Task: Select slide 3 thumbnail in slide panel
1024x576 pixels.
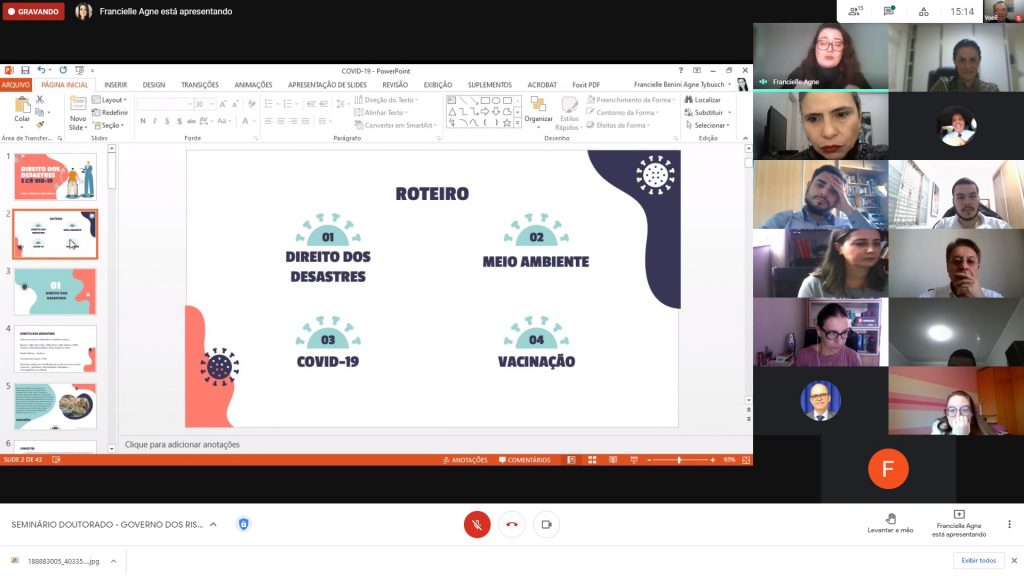Action: coord(56,291)
